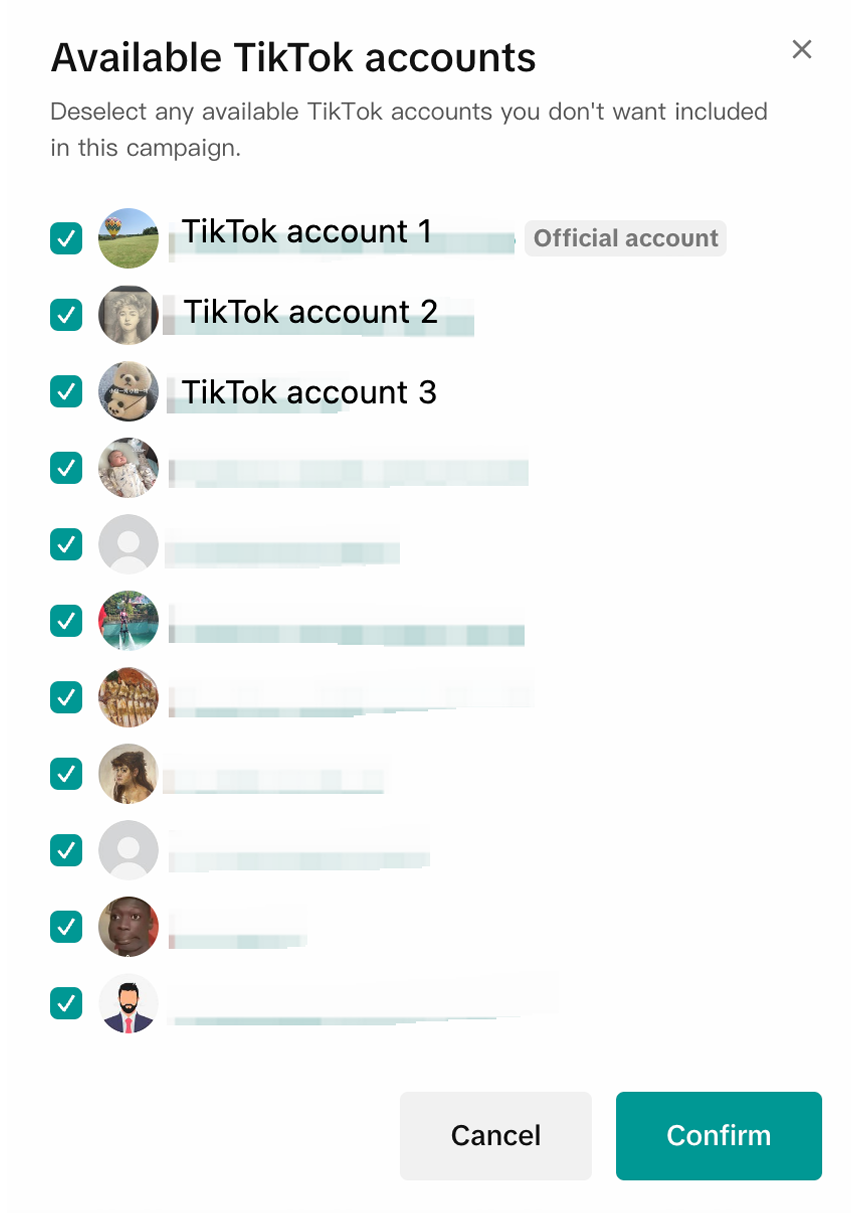Toggle the TikTok account 3 checkbox
Screen dimensions: 851x1213
(x=66, y=391)
